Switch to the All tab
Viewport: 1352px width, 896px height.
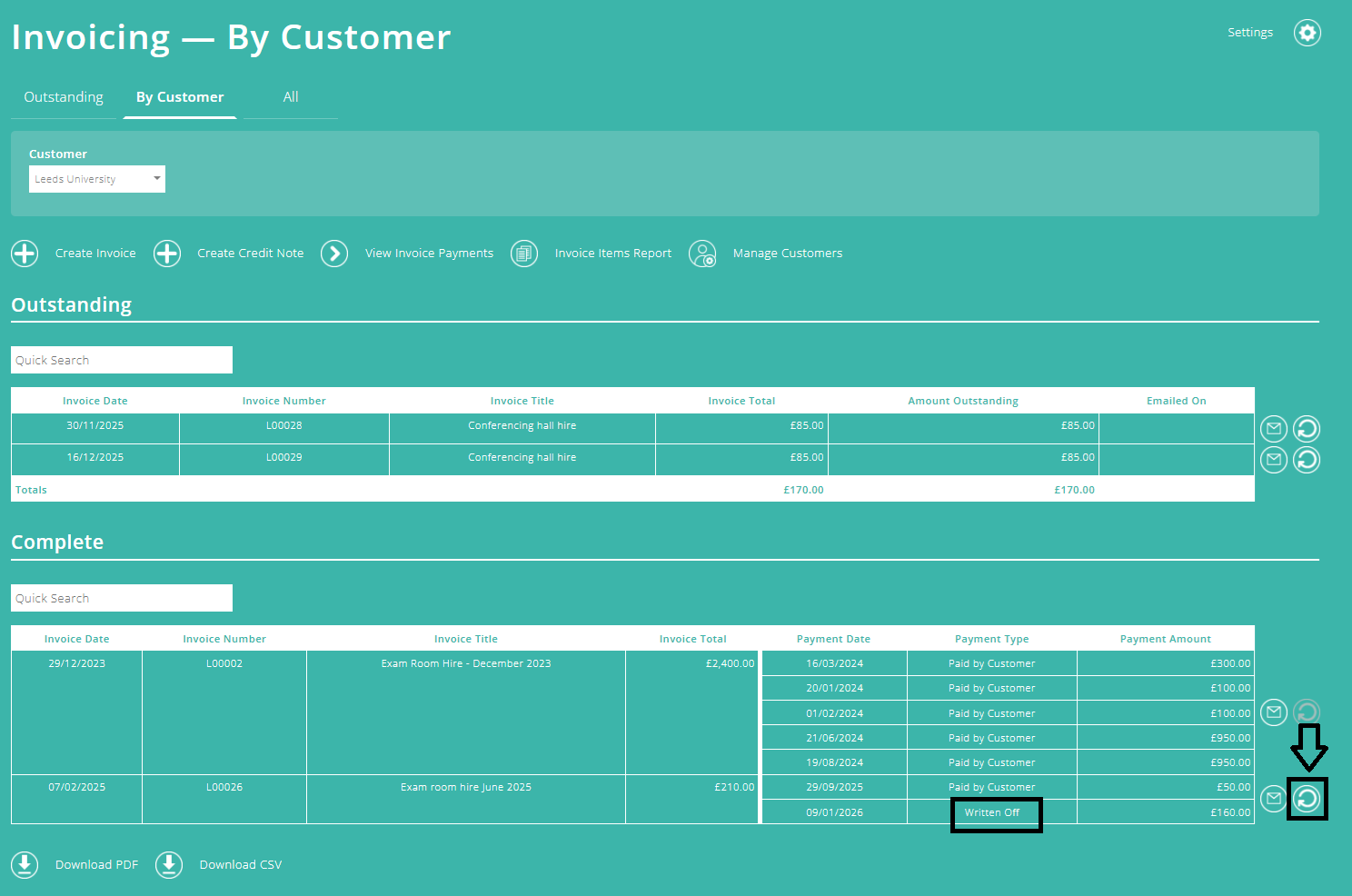pos(290,97)
